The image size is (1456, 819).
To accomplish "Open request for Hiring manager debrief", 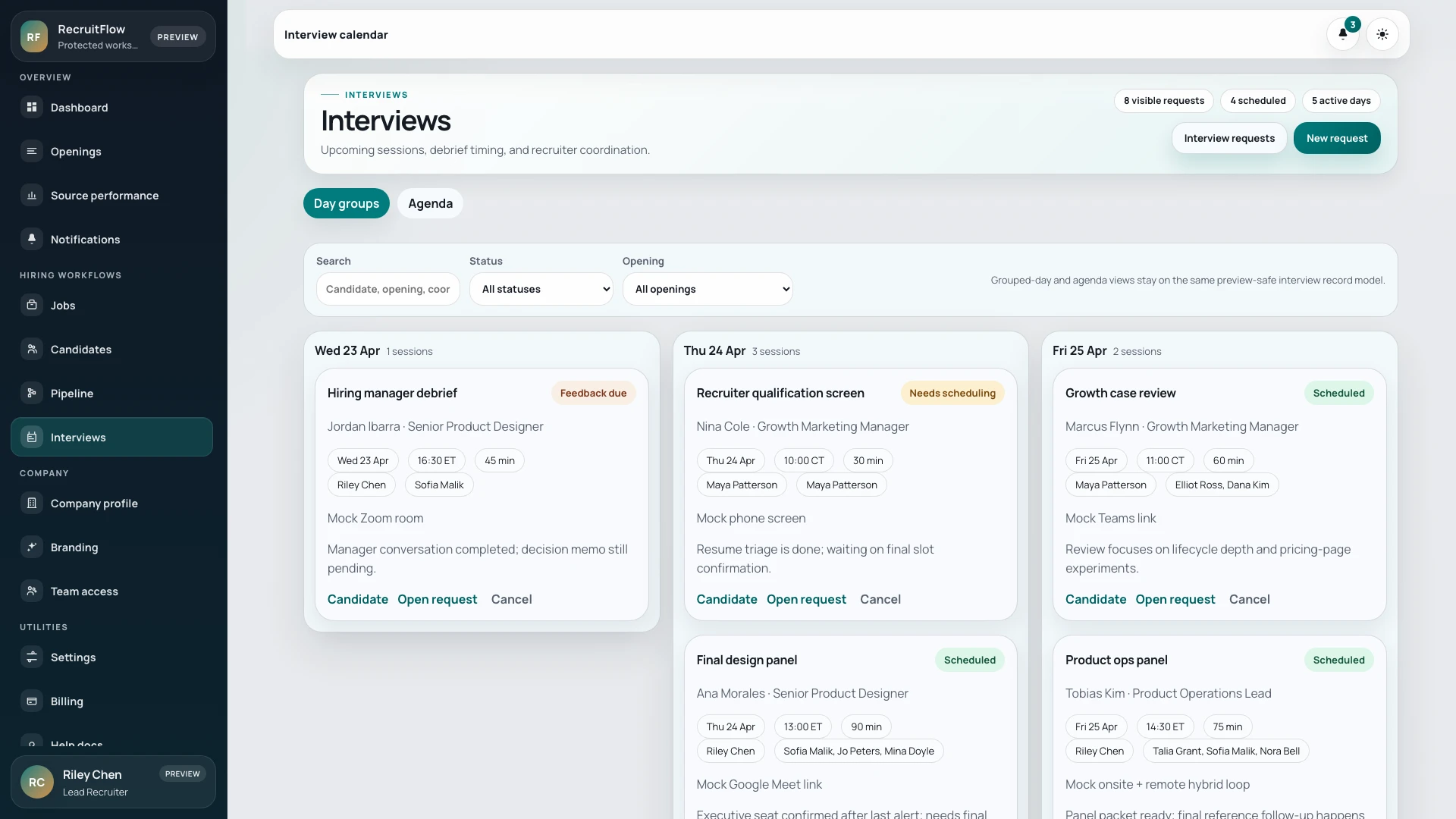I will point(438,599).
